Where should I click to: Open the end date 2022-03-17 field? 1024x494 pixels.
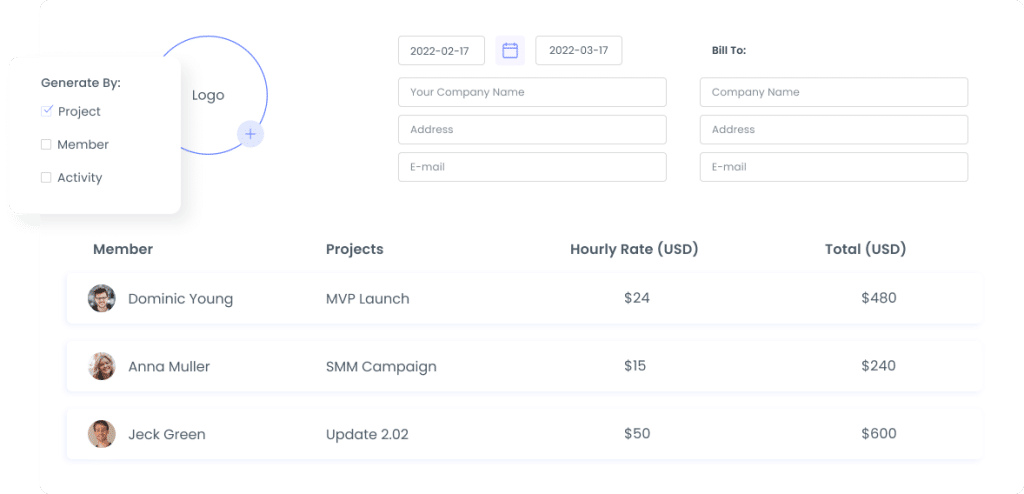point(579,50)
